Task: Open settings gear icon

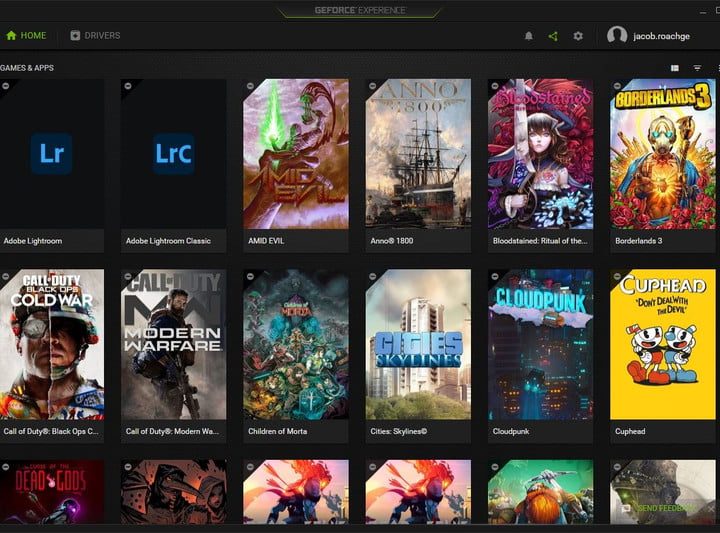Action: (578, 36)
